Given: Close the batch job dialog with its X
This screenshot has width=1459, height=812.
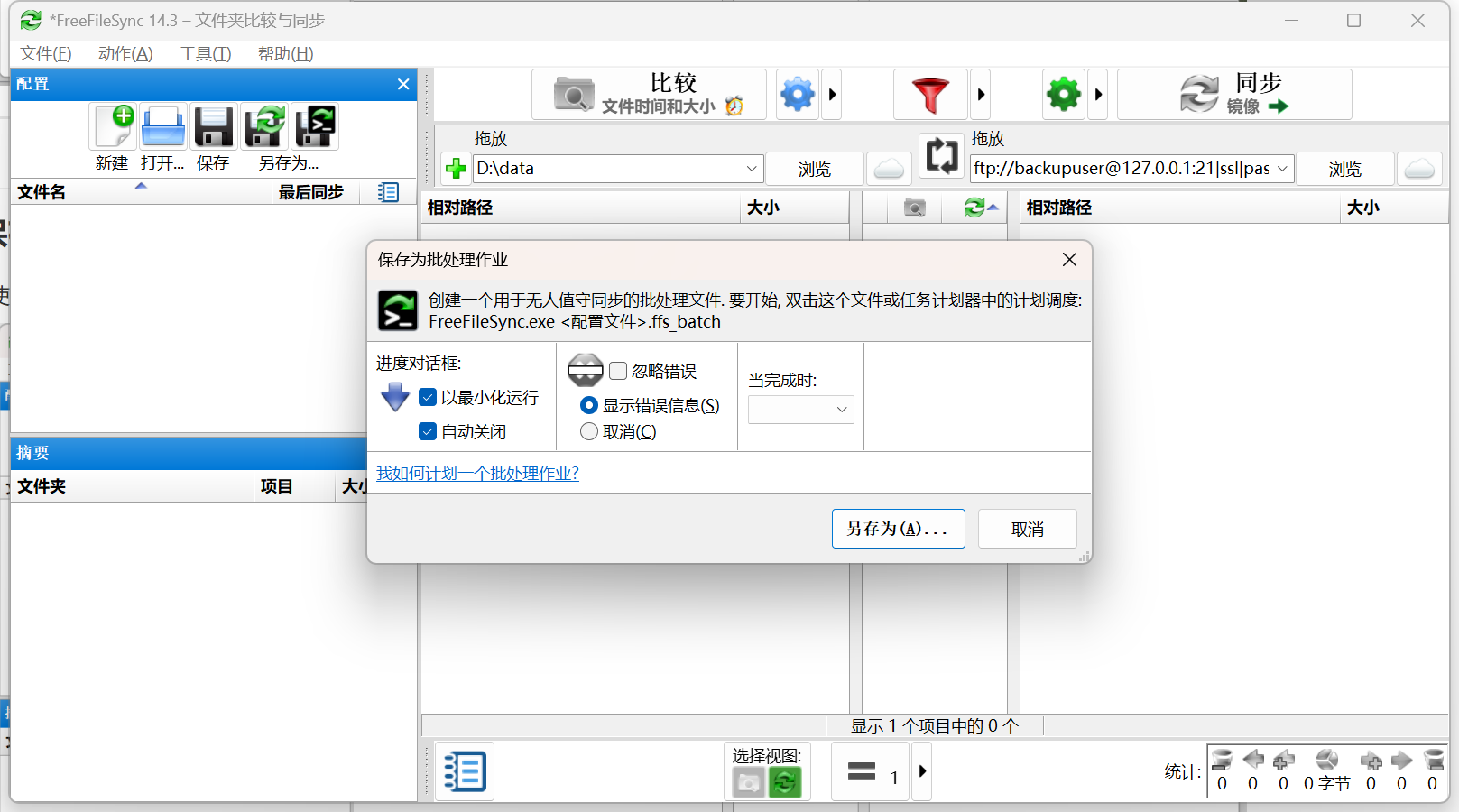Looking at the screenshot, I should pyautogui.click(x=1069, y=260).
